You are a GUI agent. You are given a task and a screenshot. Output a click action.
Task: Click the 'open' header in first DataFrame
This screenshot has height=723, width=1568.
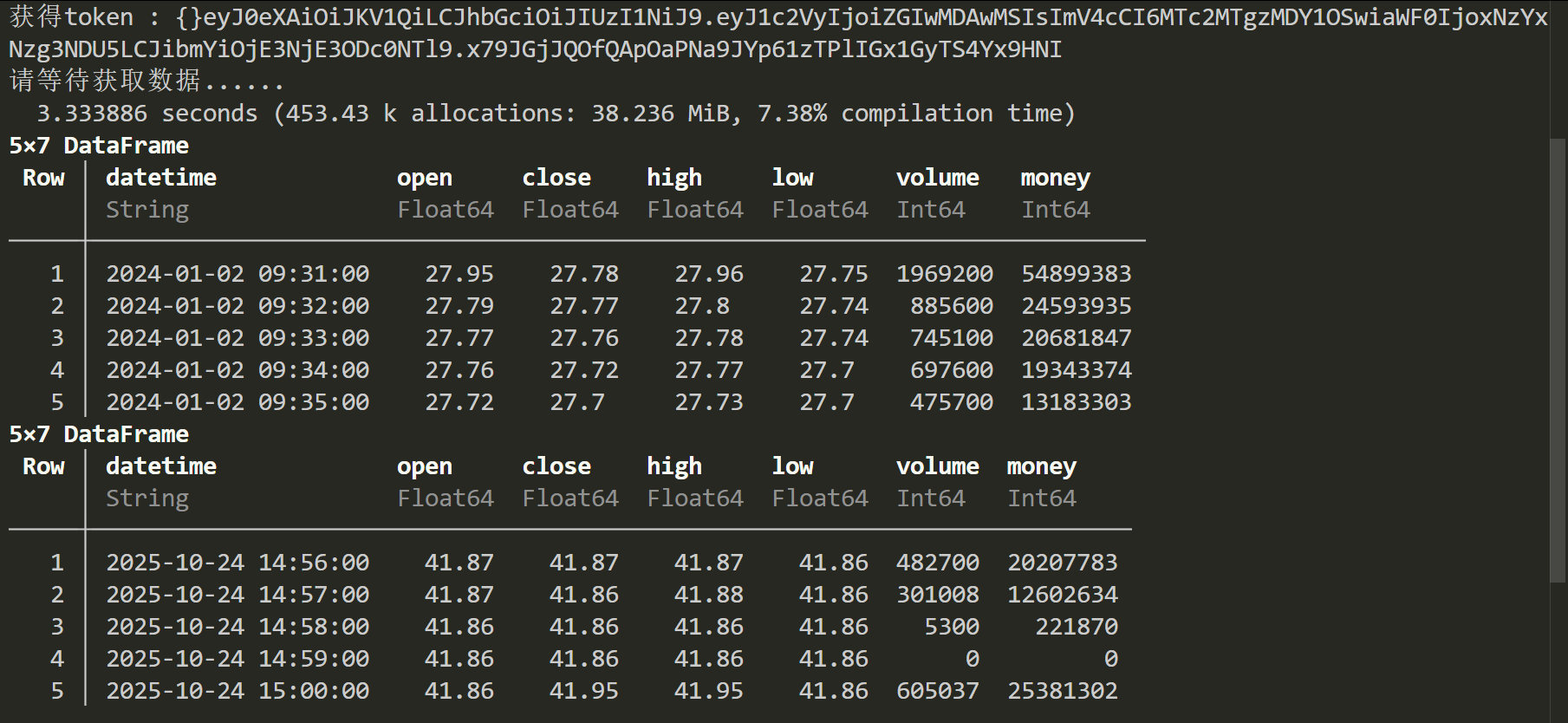[425, 179]
